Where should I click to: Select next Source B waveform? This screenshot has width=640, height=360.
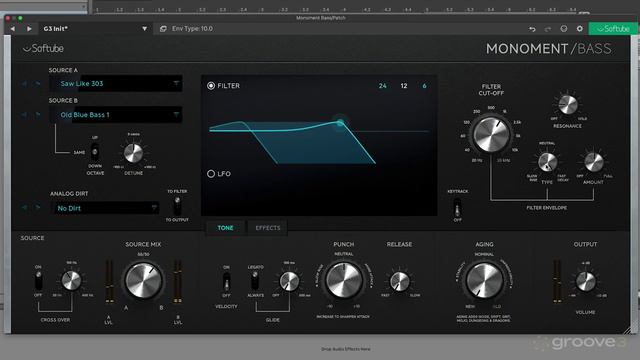38,115
